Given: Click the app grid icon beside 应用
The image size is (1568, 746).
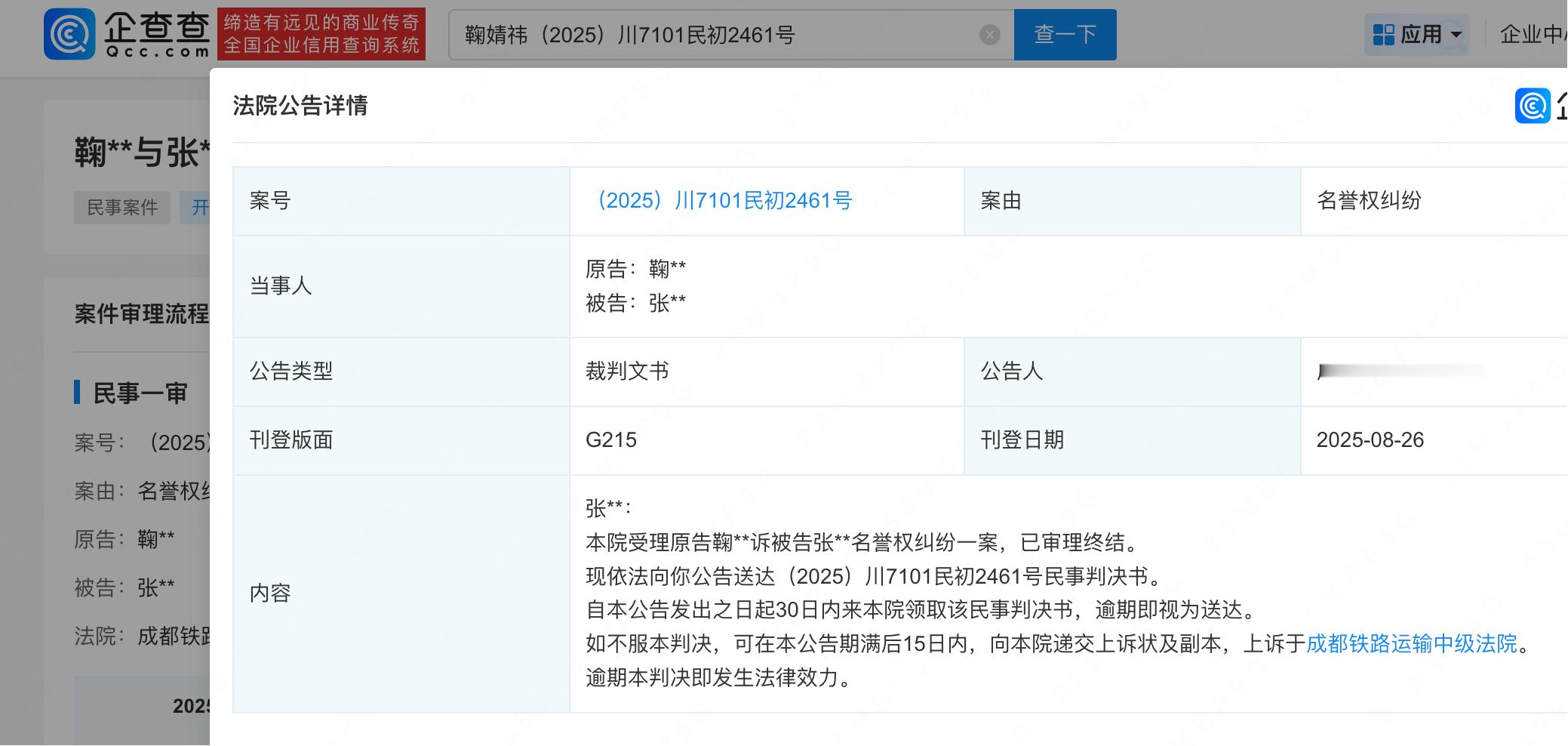Looking at the screenshot, I should 1384,35.
